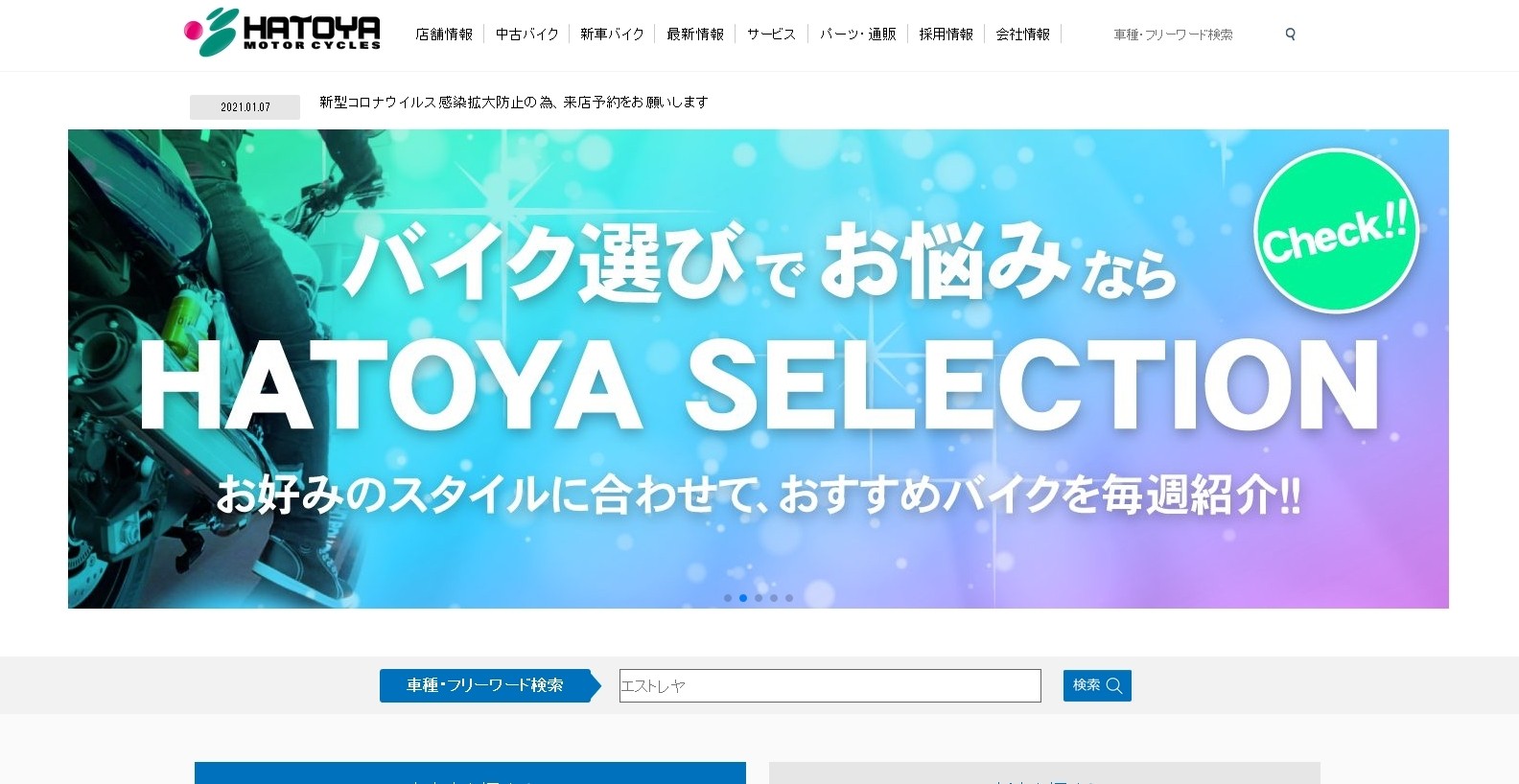Open the 会社情報 page
Screen dimensions: 1519x784
coord(1022,35)
